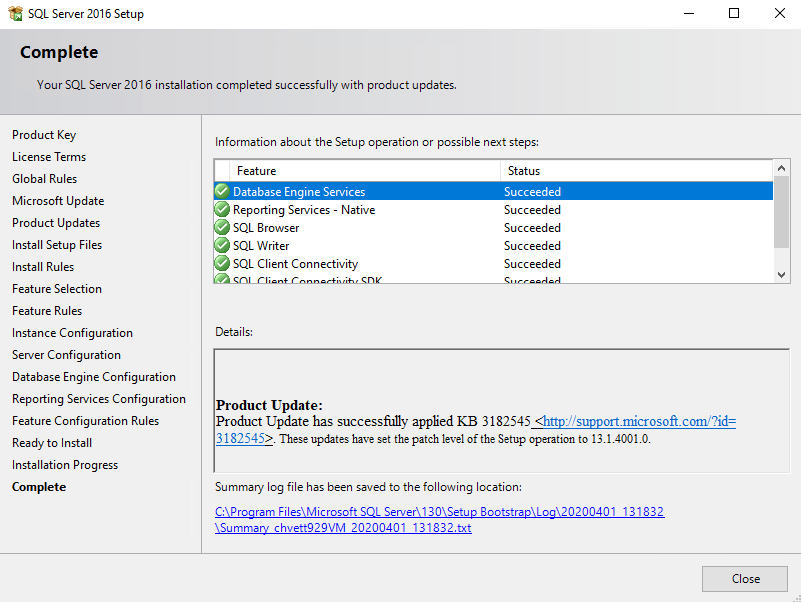Select the Installation Progress step
Viewport: 801px width, 602px height.
coord(65,465)
